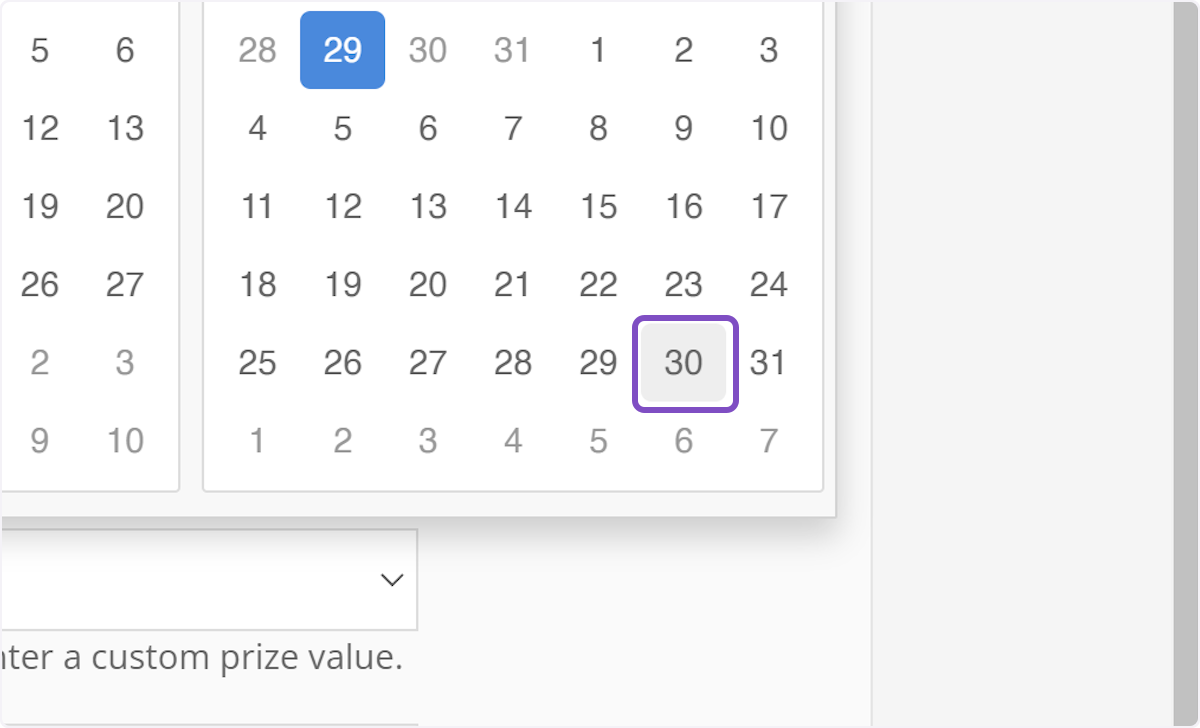The height and width of the screenshot is (728, 1200).
Task: Select date 11 in the calendar grid
Action: point(257,206)
